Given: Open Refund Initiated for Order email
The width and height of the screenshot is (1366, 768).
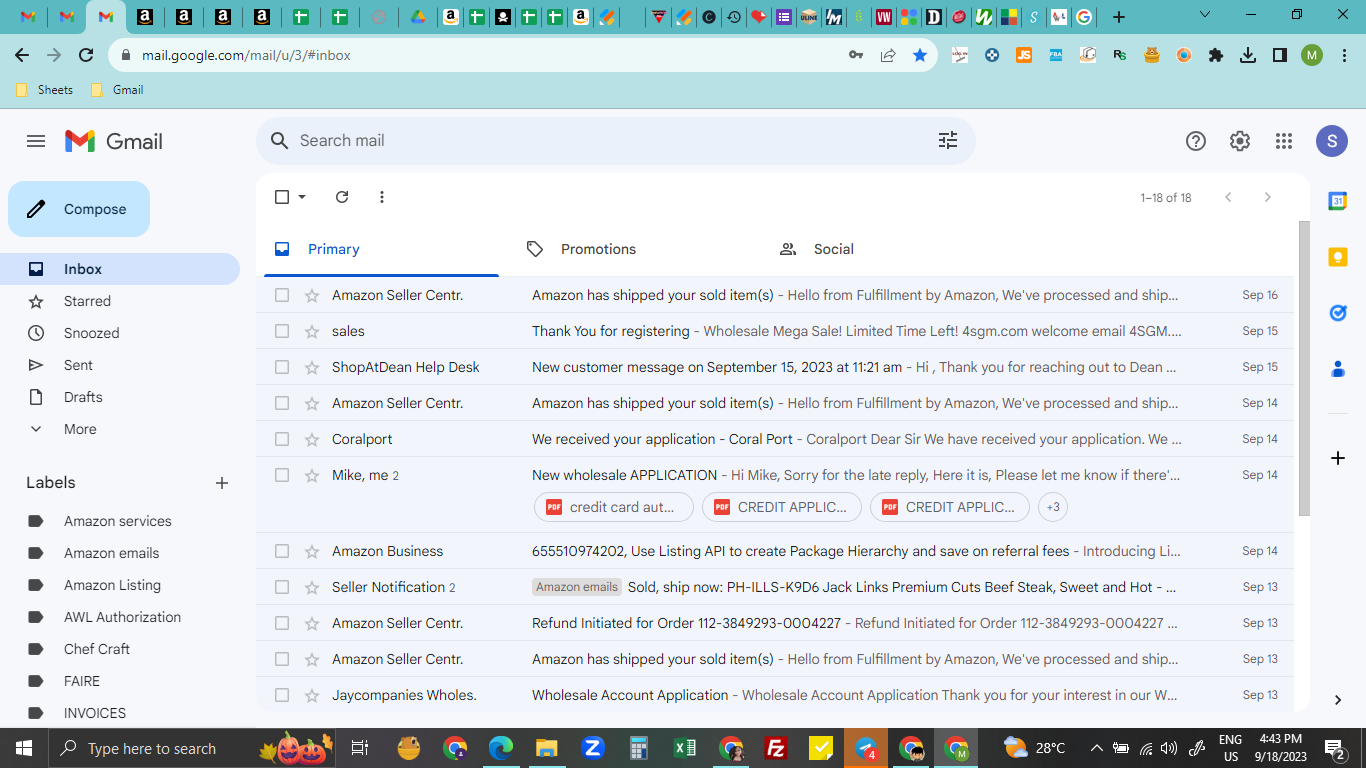Looking at the screenshot, I should point(686,623).
